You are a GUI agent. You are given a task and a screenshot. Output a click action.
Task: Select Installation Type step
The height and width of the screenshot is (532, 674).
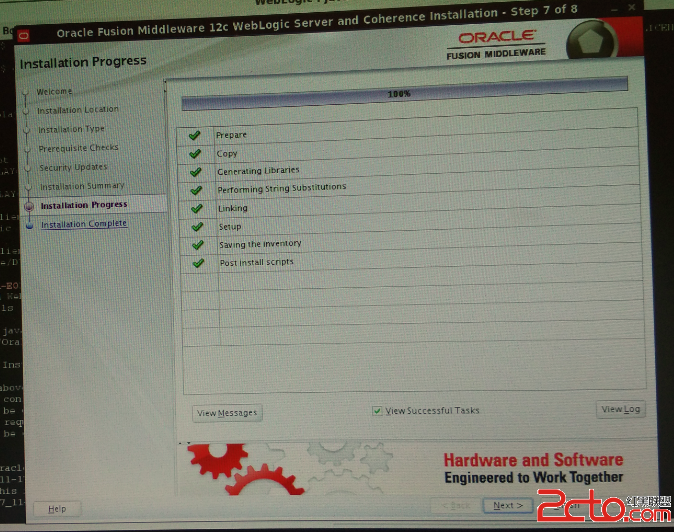71,129
